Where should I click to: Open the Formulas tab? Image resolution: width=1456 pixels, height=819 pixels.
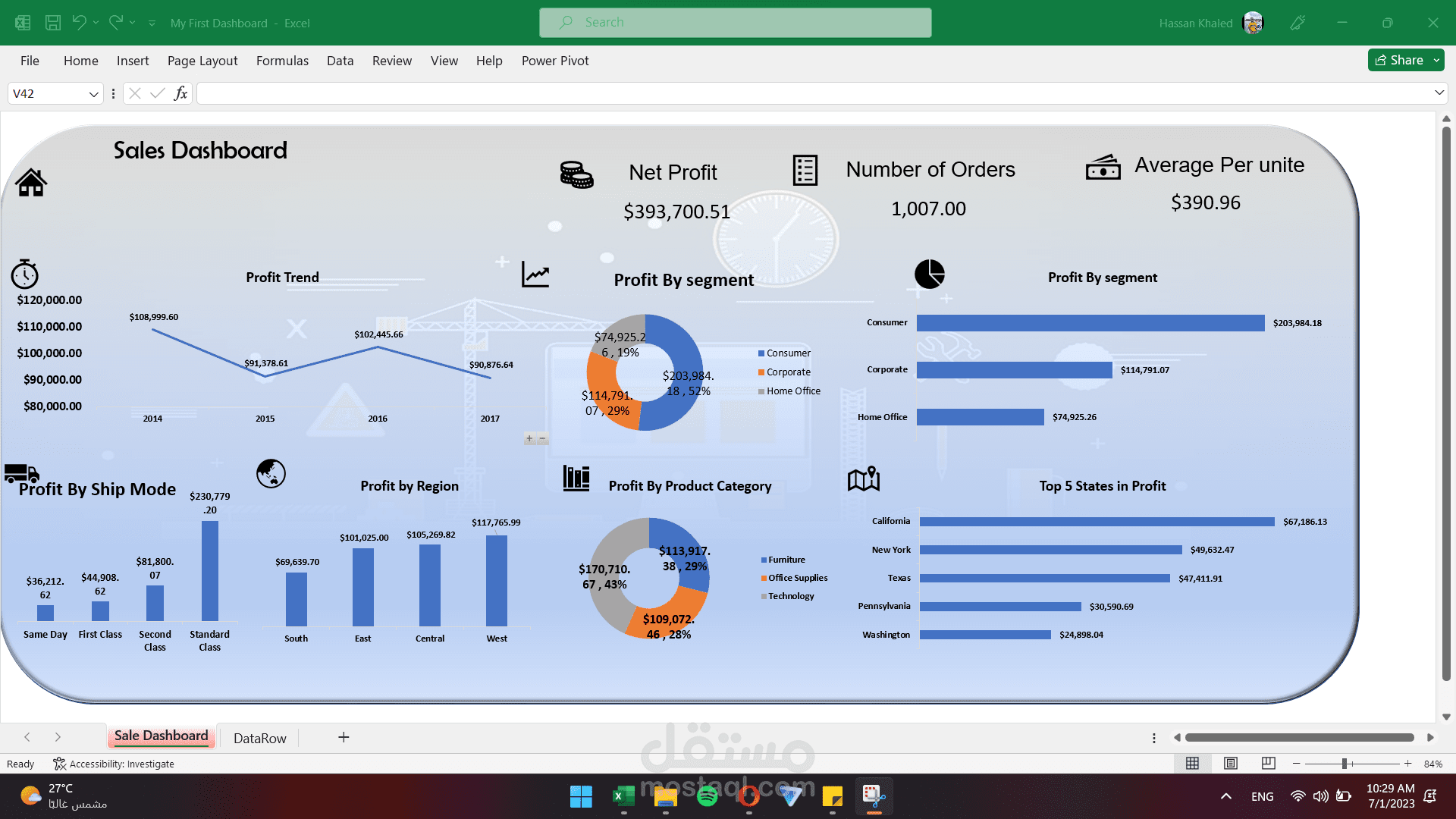pyautogui.click(x=282, y=61)
